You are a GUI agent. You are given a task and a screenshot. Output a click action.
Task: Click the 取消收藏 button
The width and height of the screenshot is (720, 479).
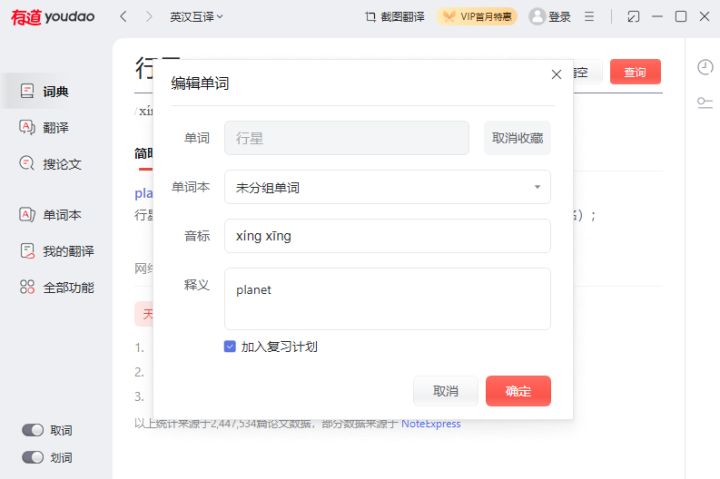(x=517, y=138)
